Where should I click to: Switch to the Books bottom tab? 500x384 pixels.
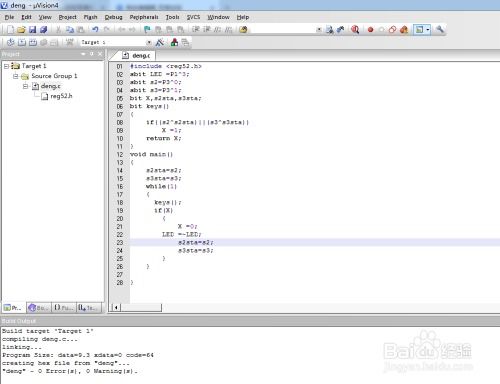point(39,307)
